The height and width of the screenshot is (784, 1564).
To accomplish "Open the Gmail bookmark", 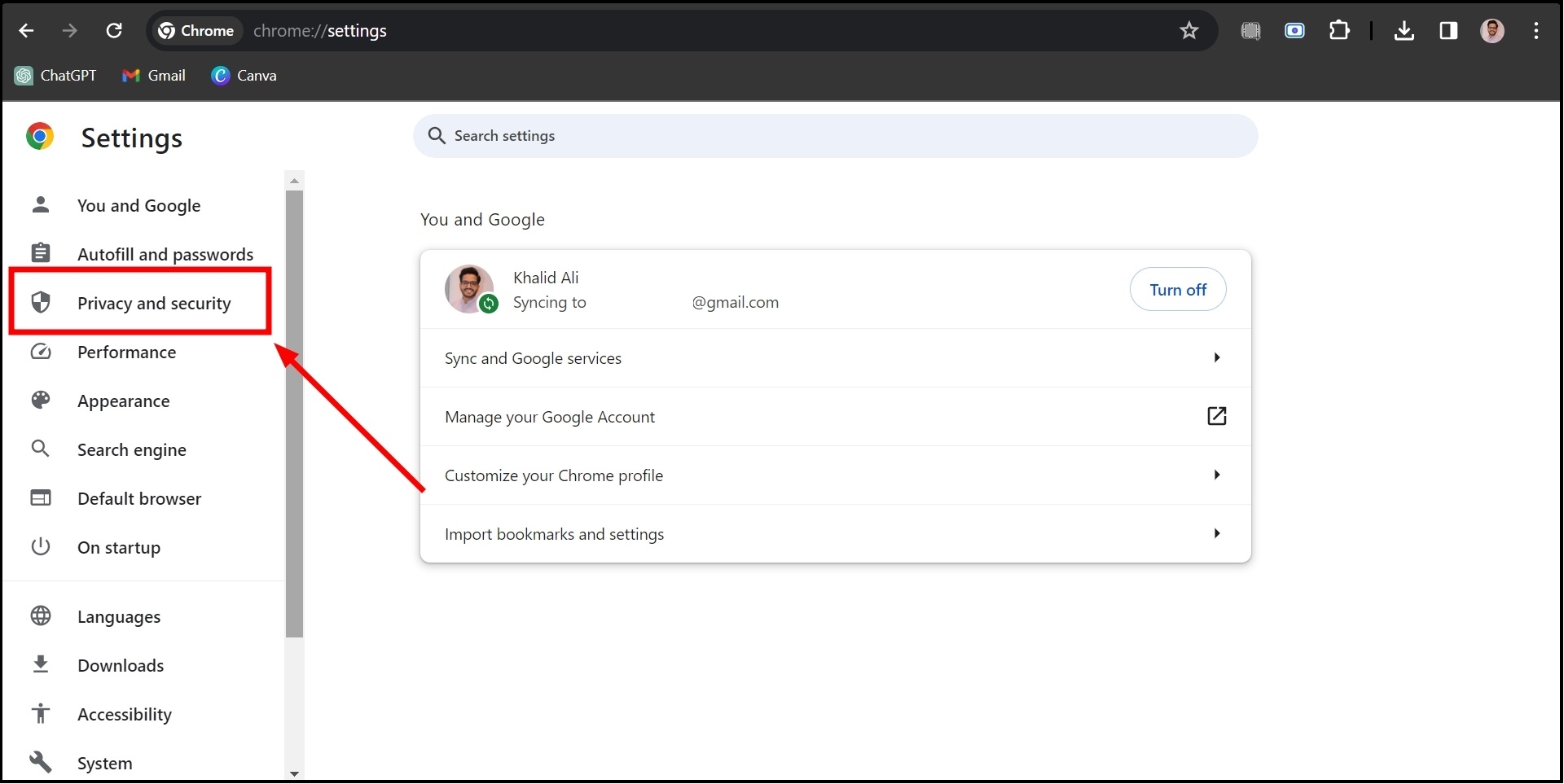I will (154, 76).
